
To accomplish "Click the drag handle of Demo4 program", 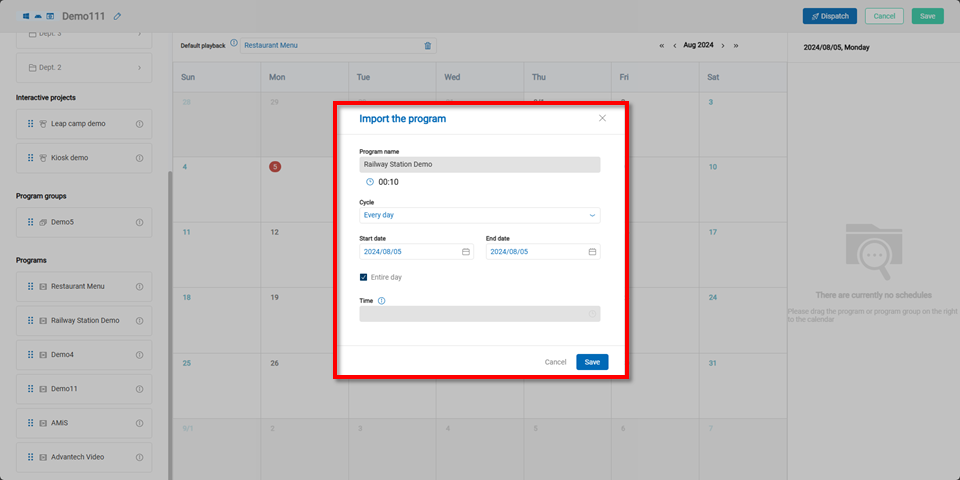I will 30,355.
